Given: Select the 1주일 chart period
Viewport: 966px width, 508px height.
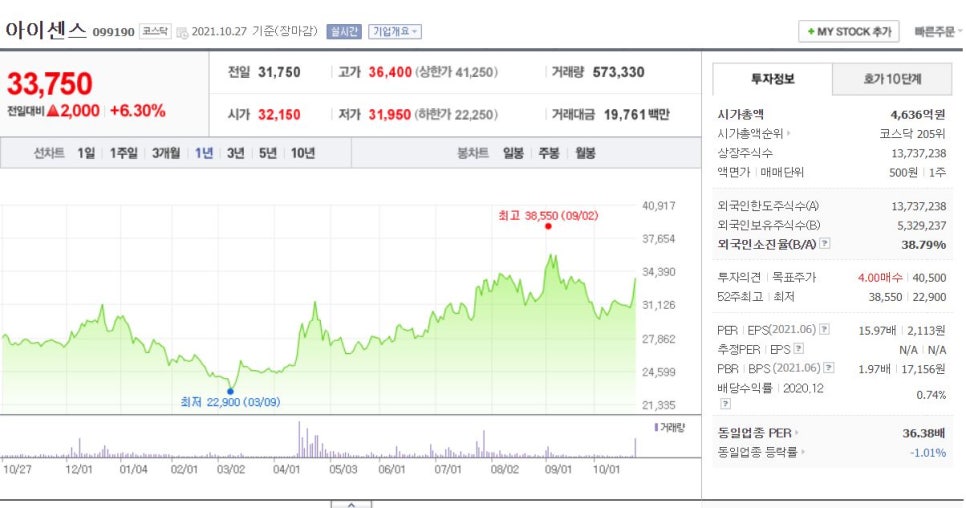Looking at the screenshot, I should click(123, 153).
